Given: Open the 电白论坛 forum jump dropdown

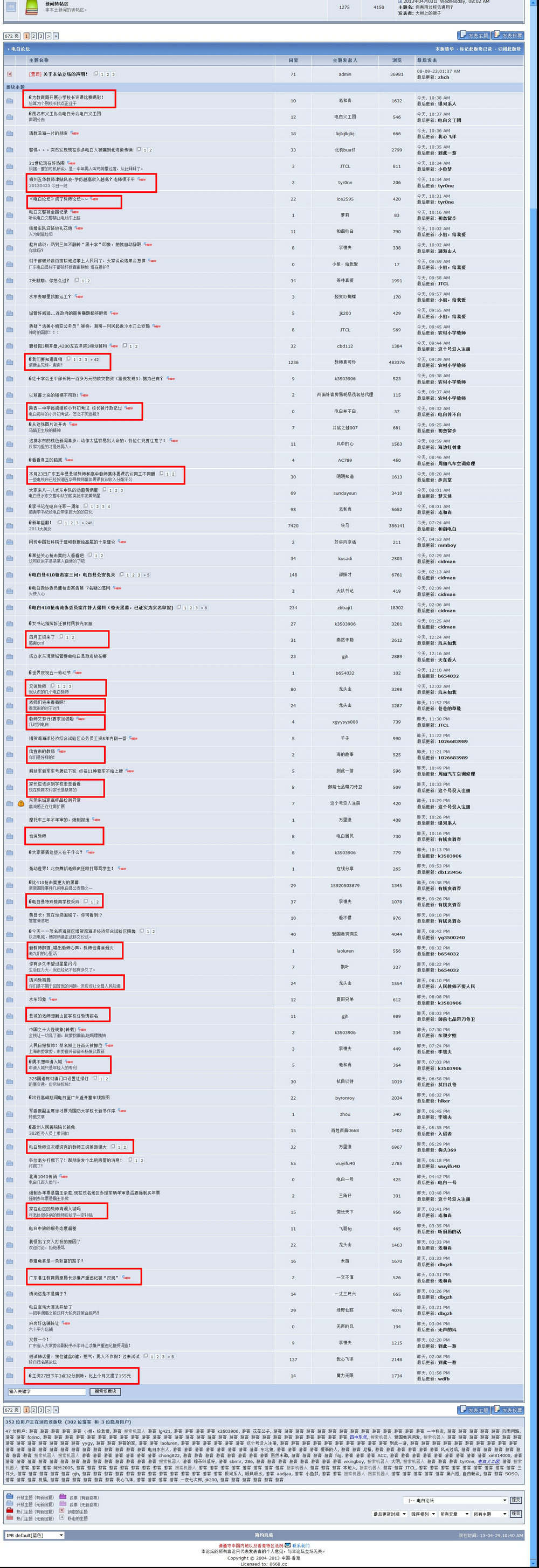Looking at the screenshot, I should tap(455, 1500).
